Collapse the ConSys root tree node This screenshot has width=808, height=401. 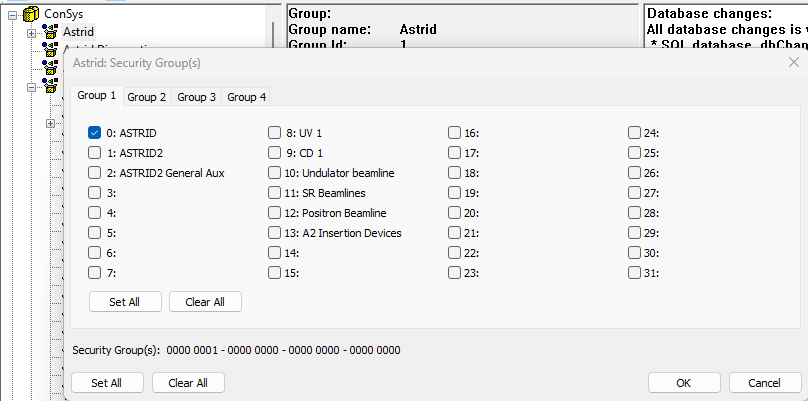tap(12, 14)
